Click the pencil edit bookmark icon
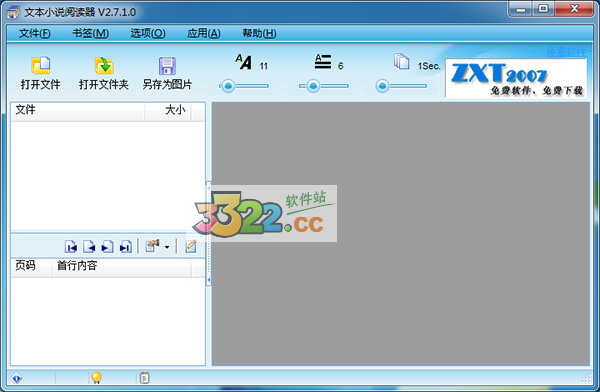The height and width of the screenshot is (392, 600). (x=191, y=247)
